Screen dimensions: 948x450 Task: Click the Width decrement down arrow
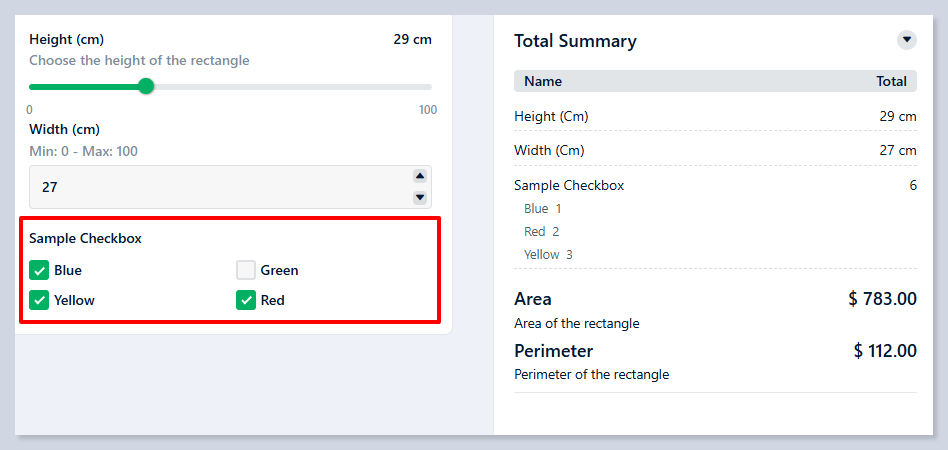point(420,198)
